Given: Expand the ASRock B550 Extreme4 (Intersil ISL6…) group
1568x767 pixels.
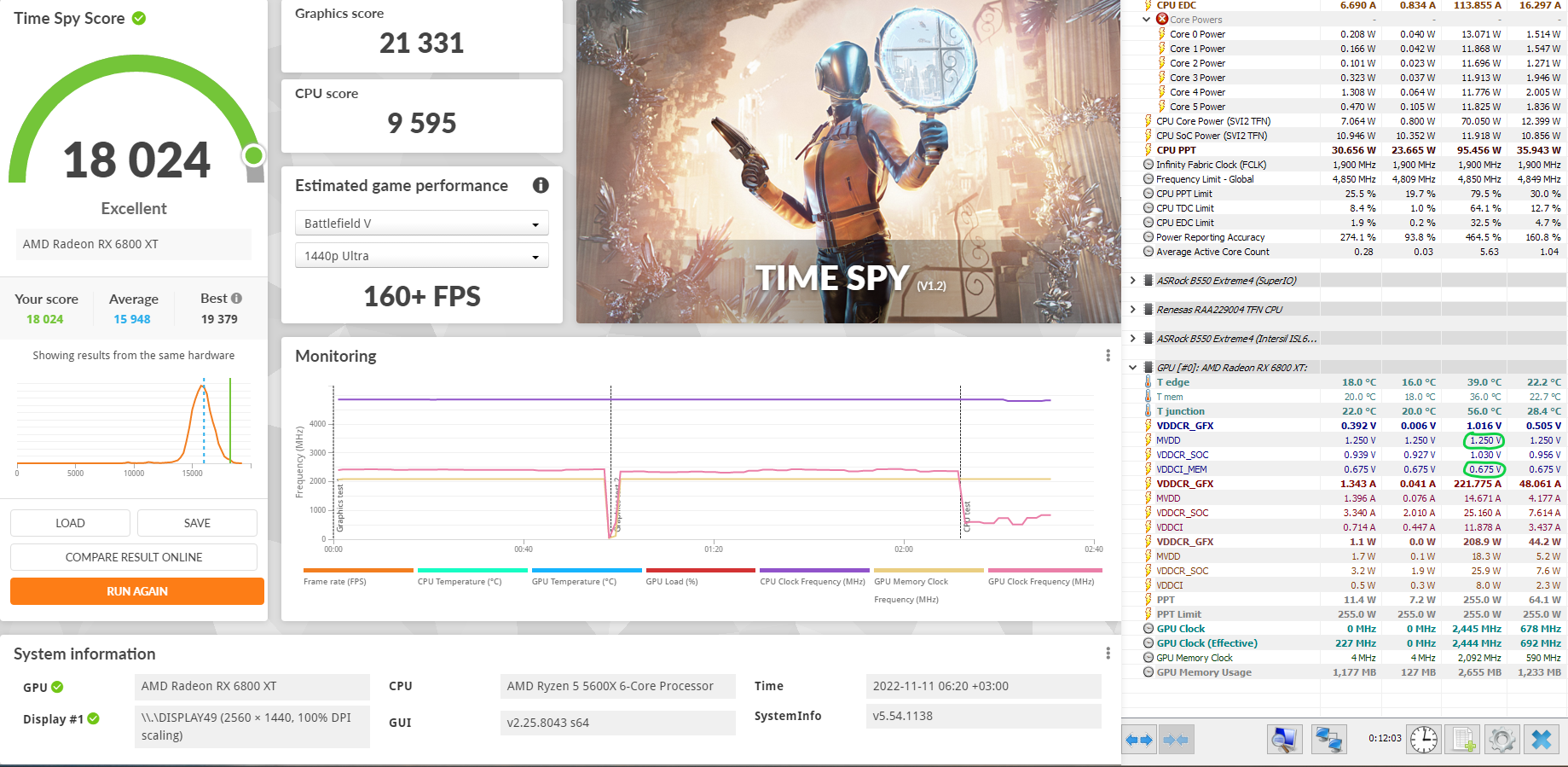Looking at the screenshot, I should coord(1132,339).
